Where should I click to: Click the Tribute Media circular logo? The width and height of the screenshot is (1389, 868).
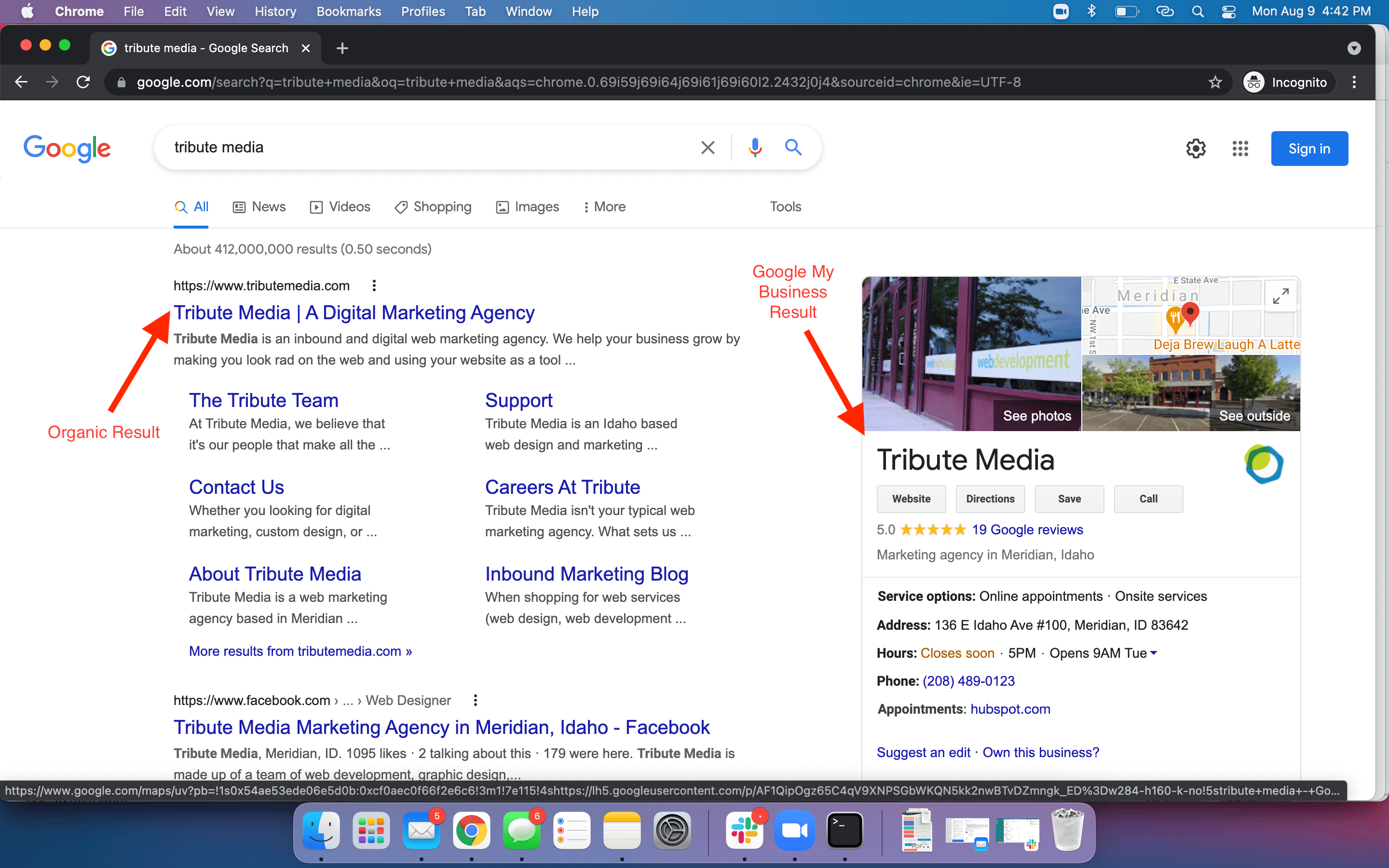point(1263,464)
